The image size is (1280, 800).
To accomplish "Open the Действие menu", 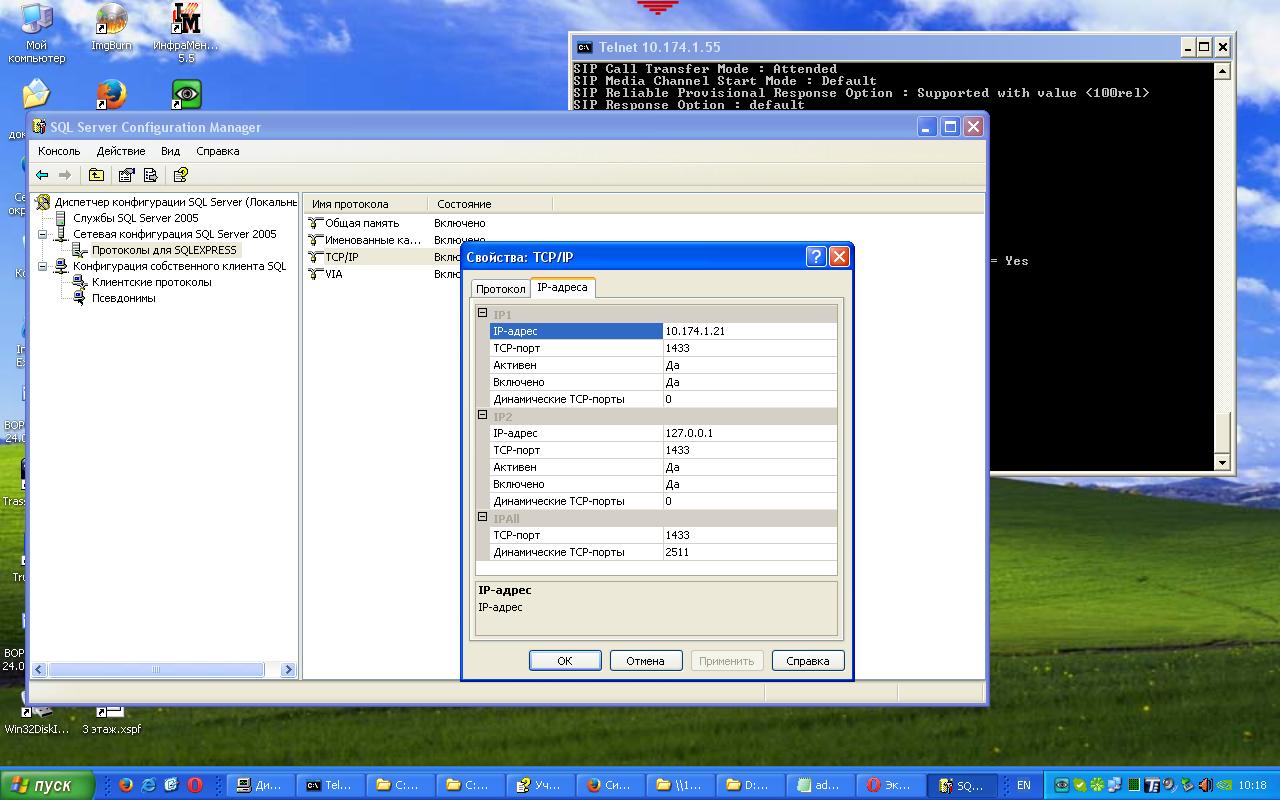I will click(120, 151).
